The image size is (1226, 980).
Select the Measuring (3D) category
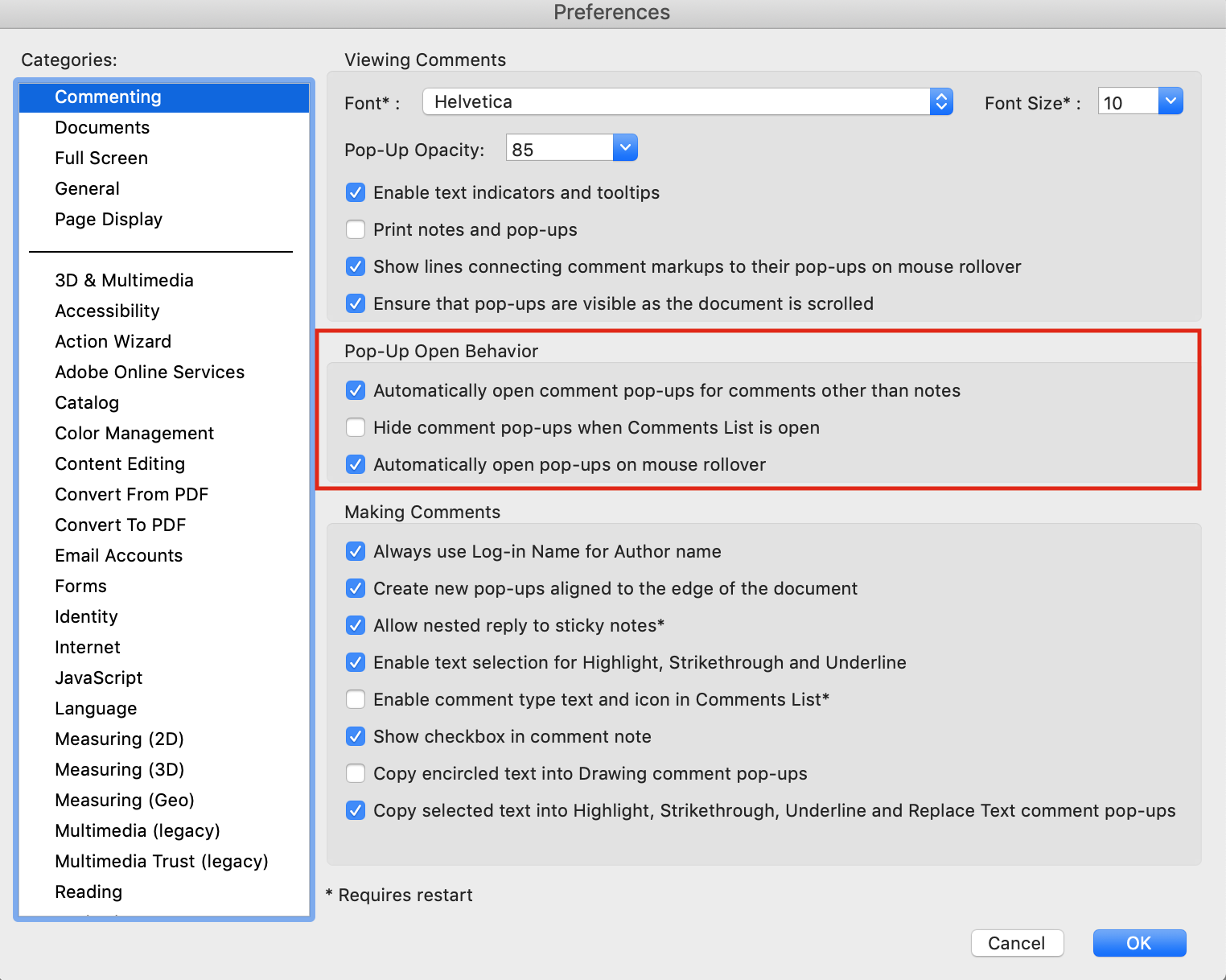(119, 769)
